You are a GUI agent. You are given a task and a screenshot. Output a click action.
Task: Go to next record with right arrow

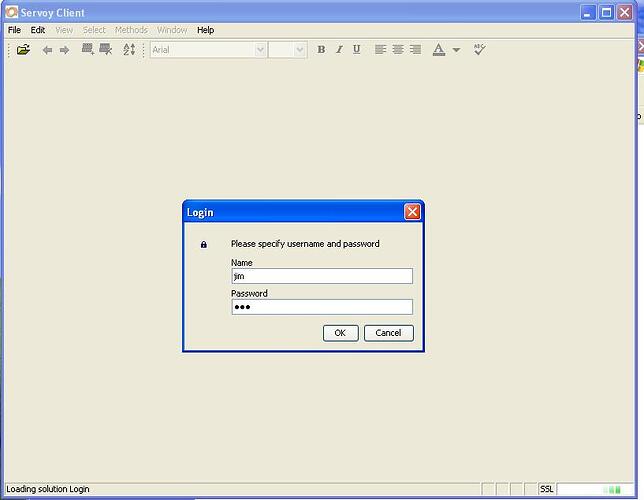tap(64, 50)
